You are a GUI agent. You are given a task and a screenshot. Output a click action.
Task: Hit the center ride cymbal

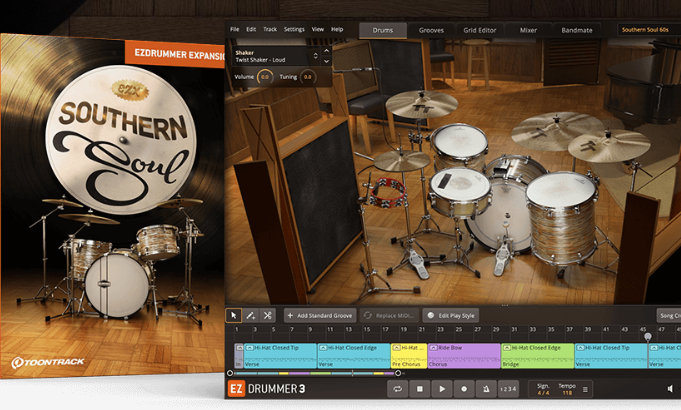[x=557, y=131]
